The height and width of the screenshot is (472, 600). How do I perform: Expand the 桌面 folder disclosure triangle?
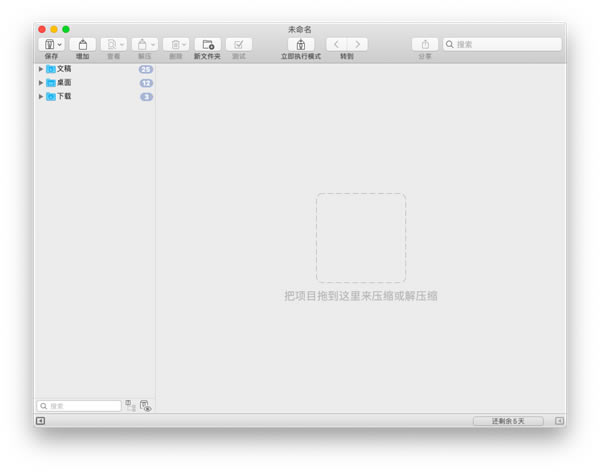[x=41, y=83]
